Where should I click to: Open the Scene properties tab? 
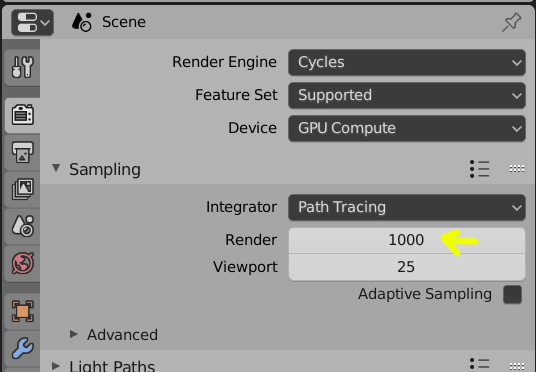[x=23, y=226]
